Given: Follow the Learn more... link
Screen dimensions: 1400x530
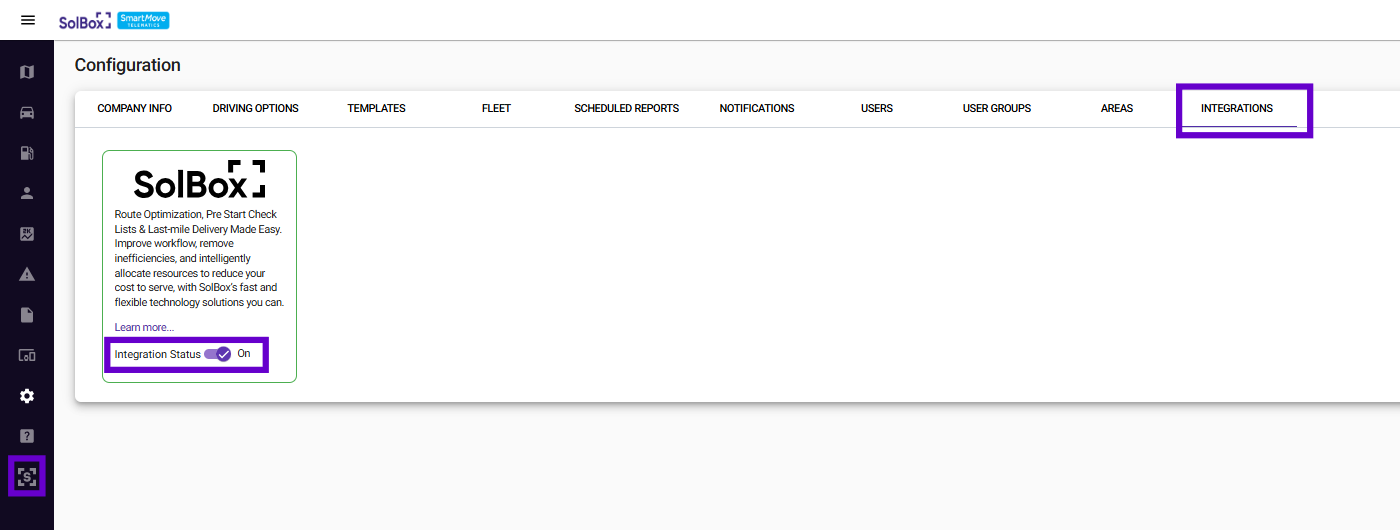Looking at the screenshot, I should [144, 327].
